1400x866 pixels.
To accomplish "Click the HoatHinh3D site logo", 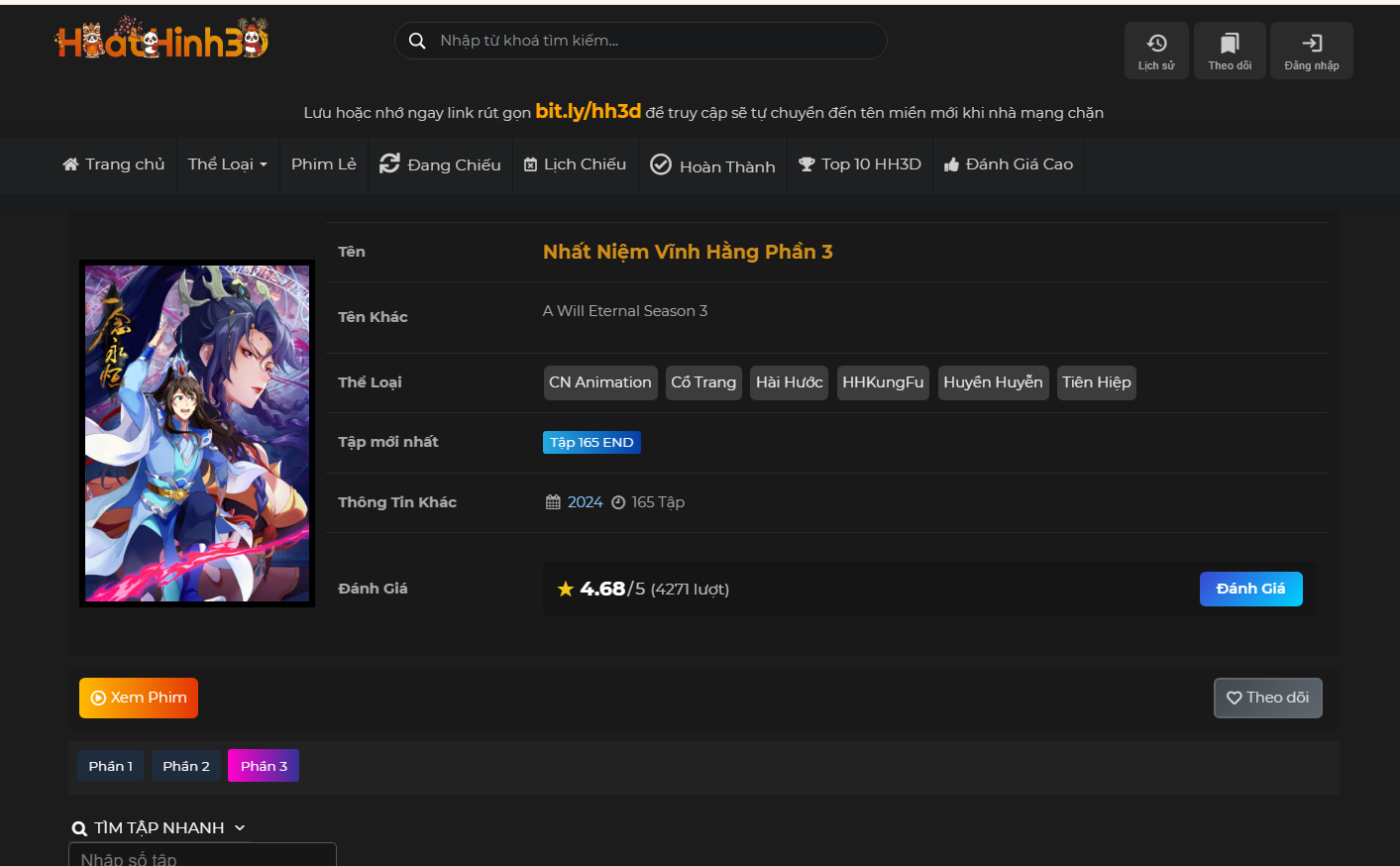I will pyautogui.click(x=162, y=41).
